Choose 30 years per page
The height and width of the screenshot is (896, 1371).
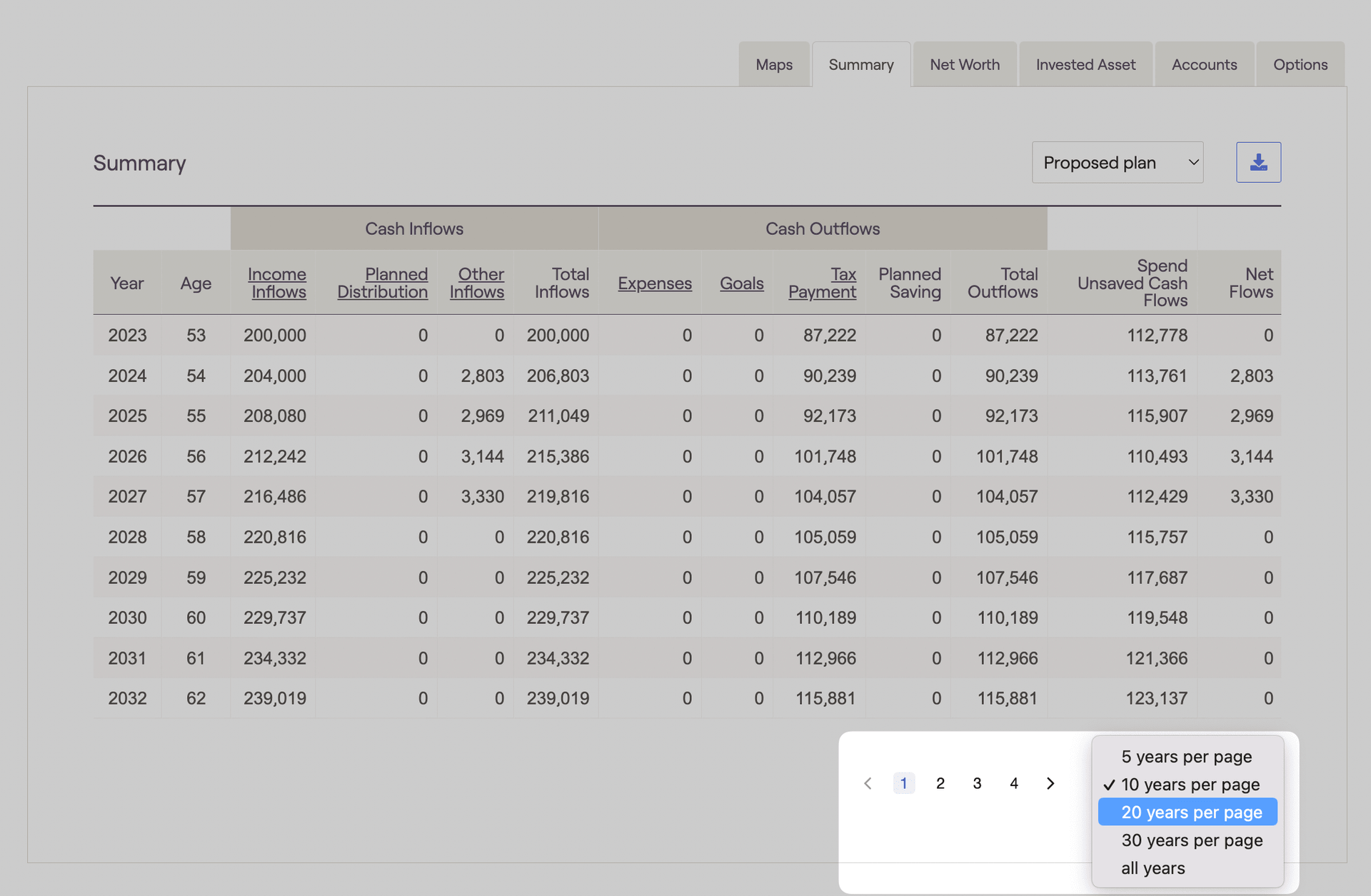click(x=1191, y=840)
